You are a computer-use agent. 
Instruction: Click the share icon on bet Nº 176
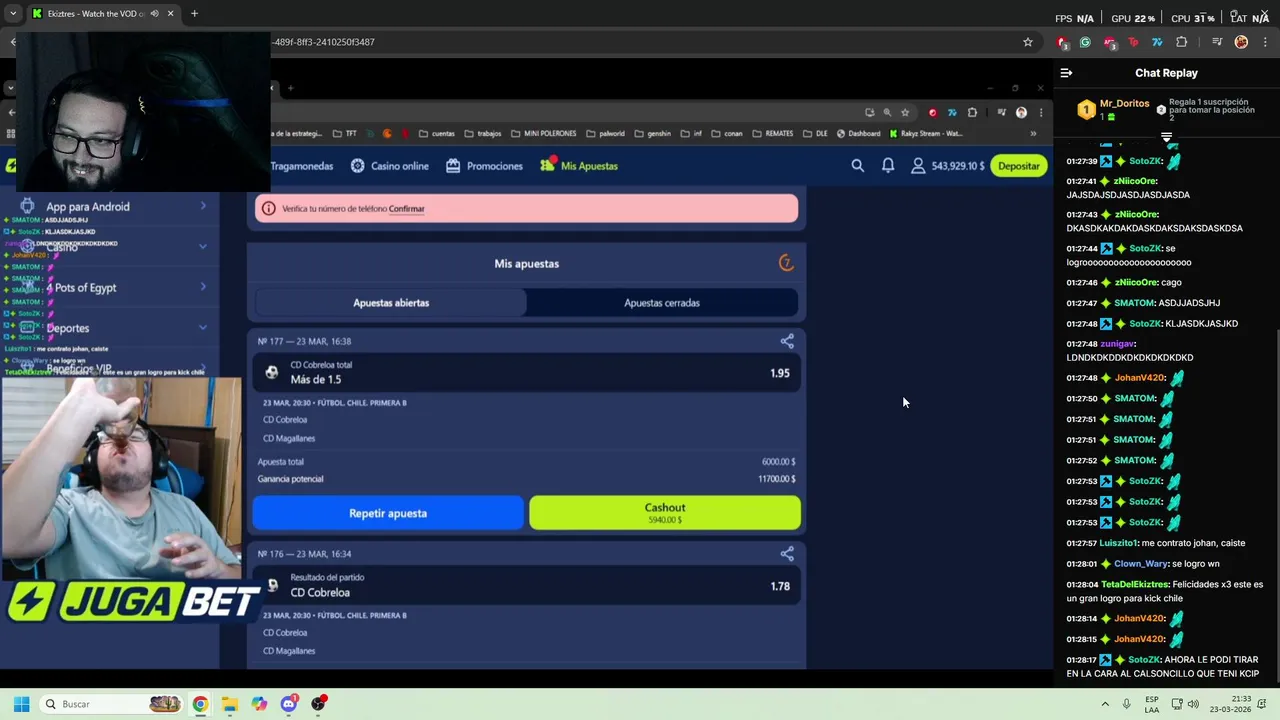(x=787, y=554)
